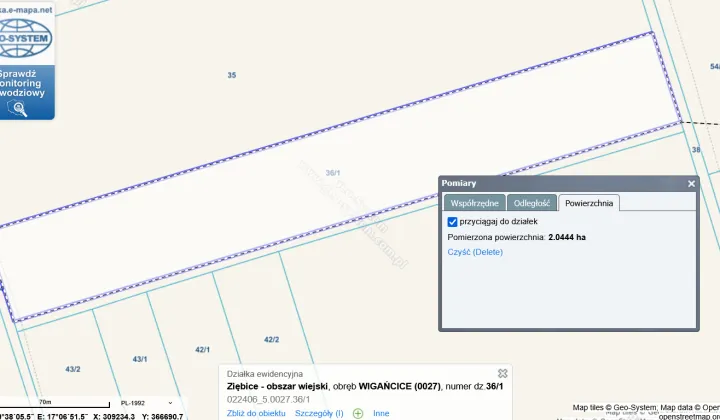The width and height of the screenshot is (720, 420).
Task: Select parcel label 38 on map
Action: [x=696, y=150]
